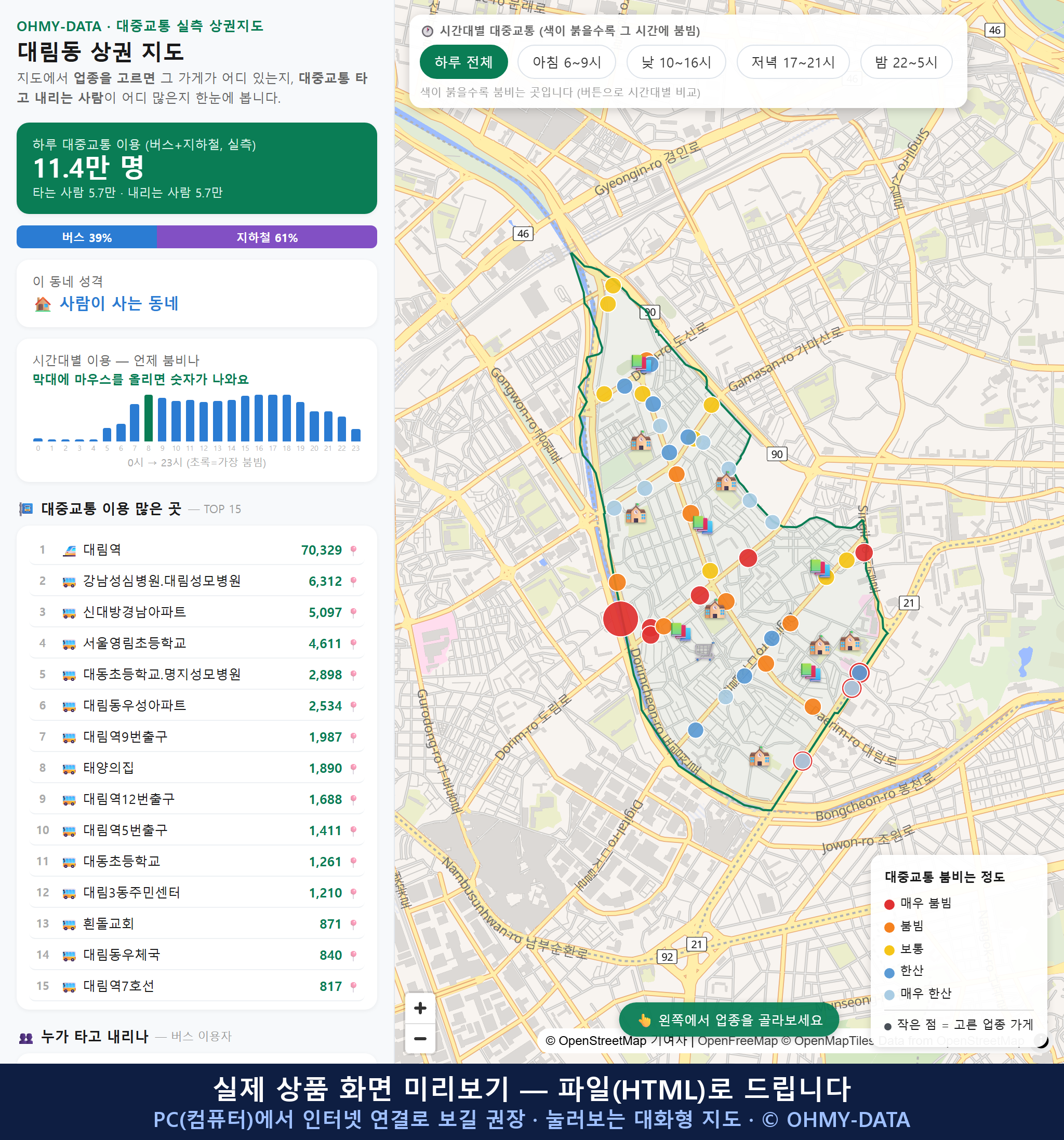Image resolution: width=1064 pixels, height=1140 pixels.
Task: Click the pin icon for 대림역9번출구
Action: click(x=353, y=737)
